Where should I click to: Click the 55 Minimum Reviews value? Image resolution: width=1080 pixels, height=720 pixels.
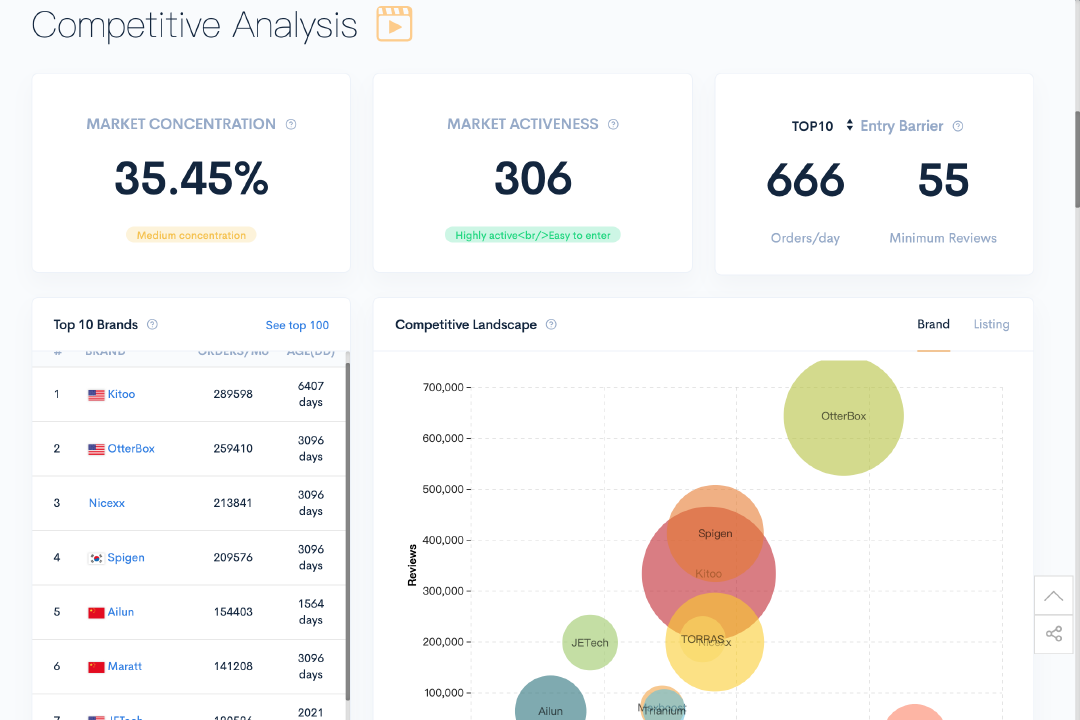point(943,181)
